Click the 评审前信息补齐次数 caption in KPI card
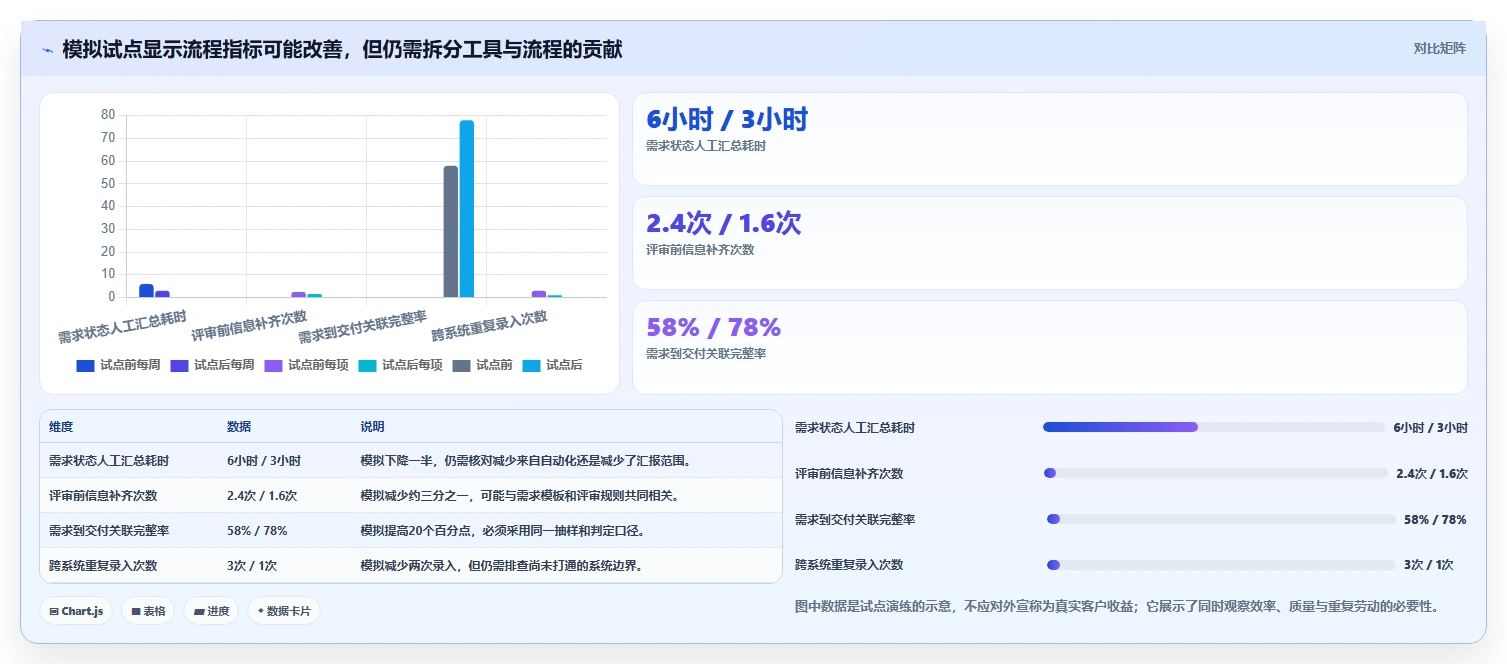 (700, 250)
